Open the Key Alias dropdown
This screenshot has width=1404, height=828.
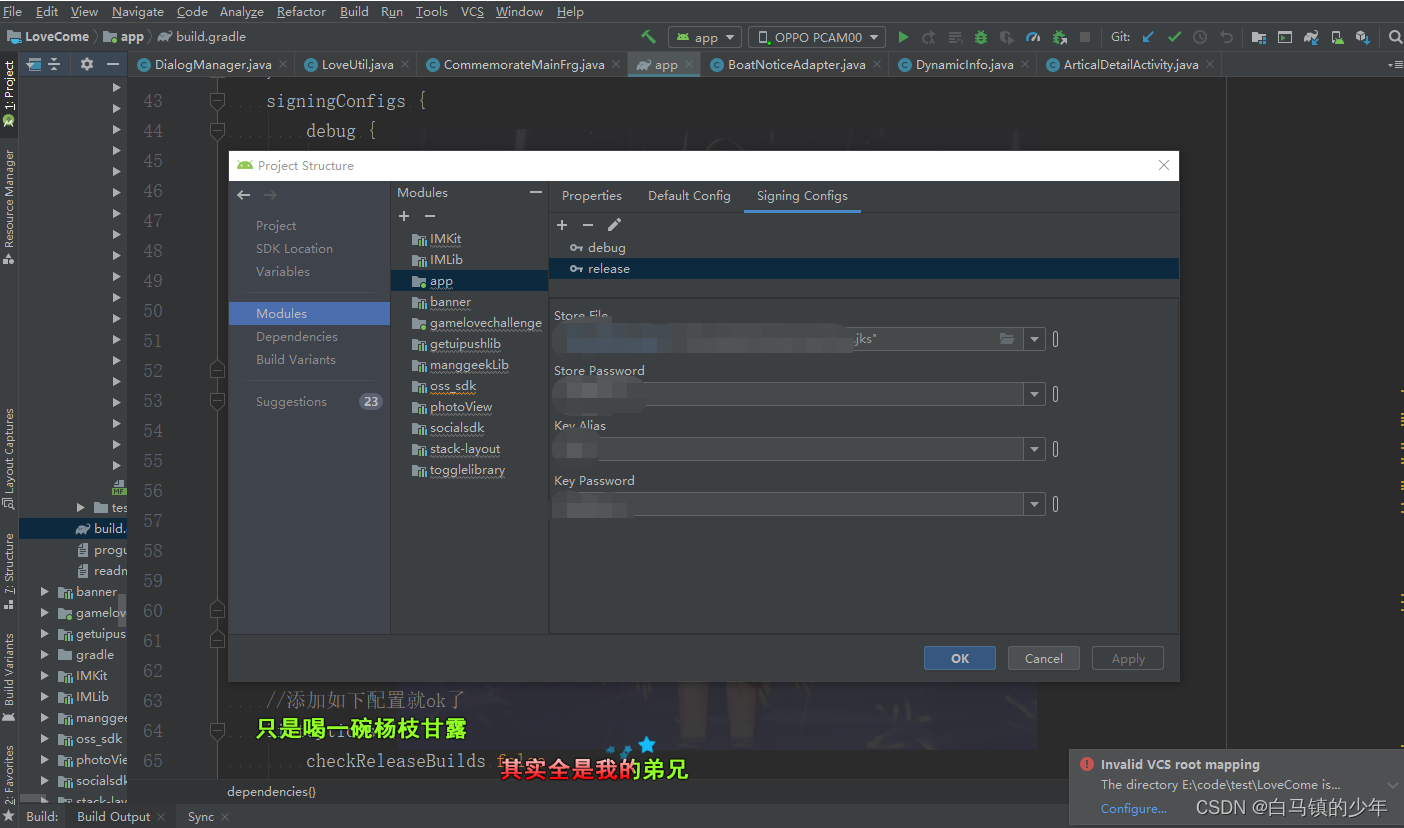click(1033, 448)
